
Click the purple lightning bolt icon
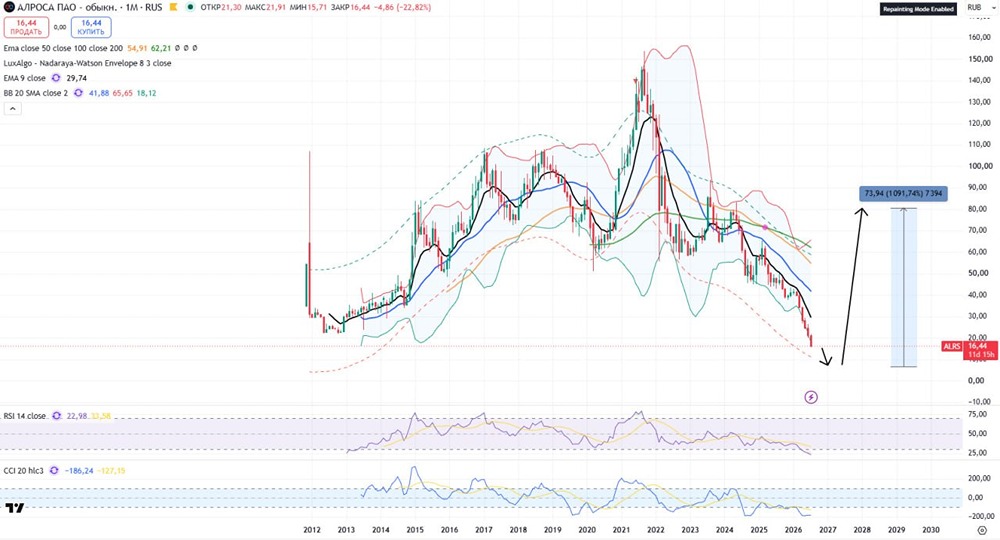coord(811,397)
